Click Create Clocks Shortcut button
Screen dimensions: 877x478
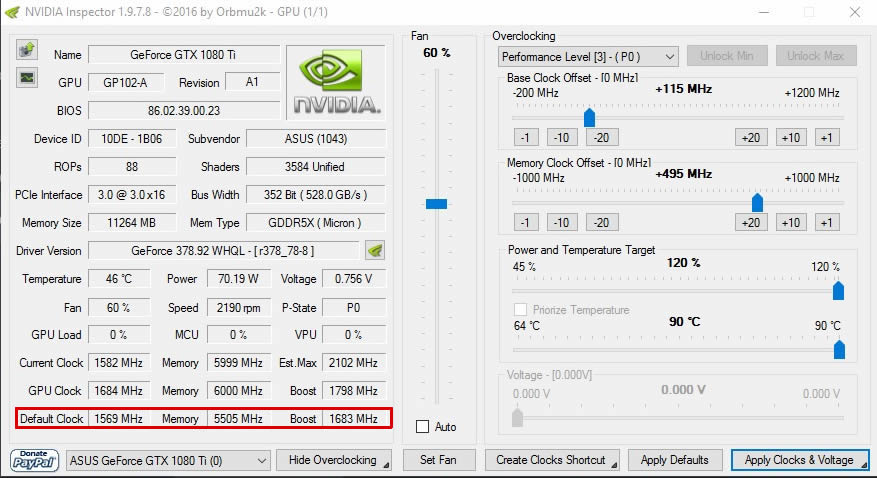(x=551, y=460)
